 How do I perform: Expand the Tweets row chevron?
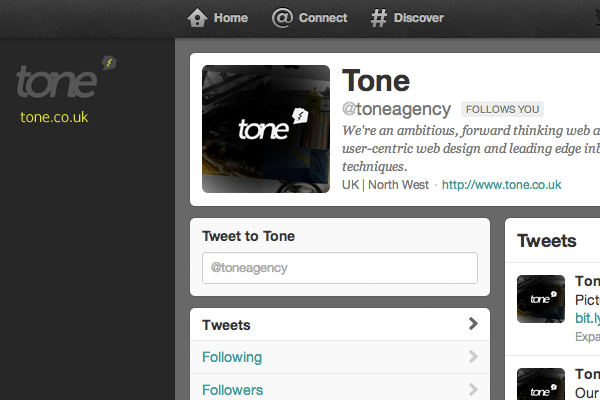[473, 324]
